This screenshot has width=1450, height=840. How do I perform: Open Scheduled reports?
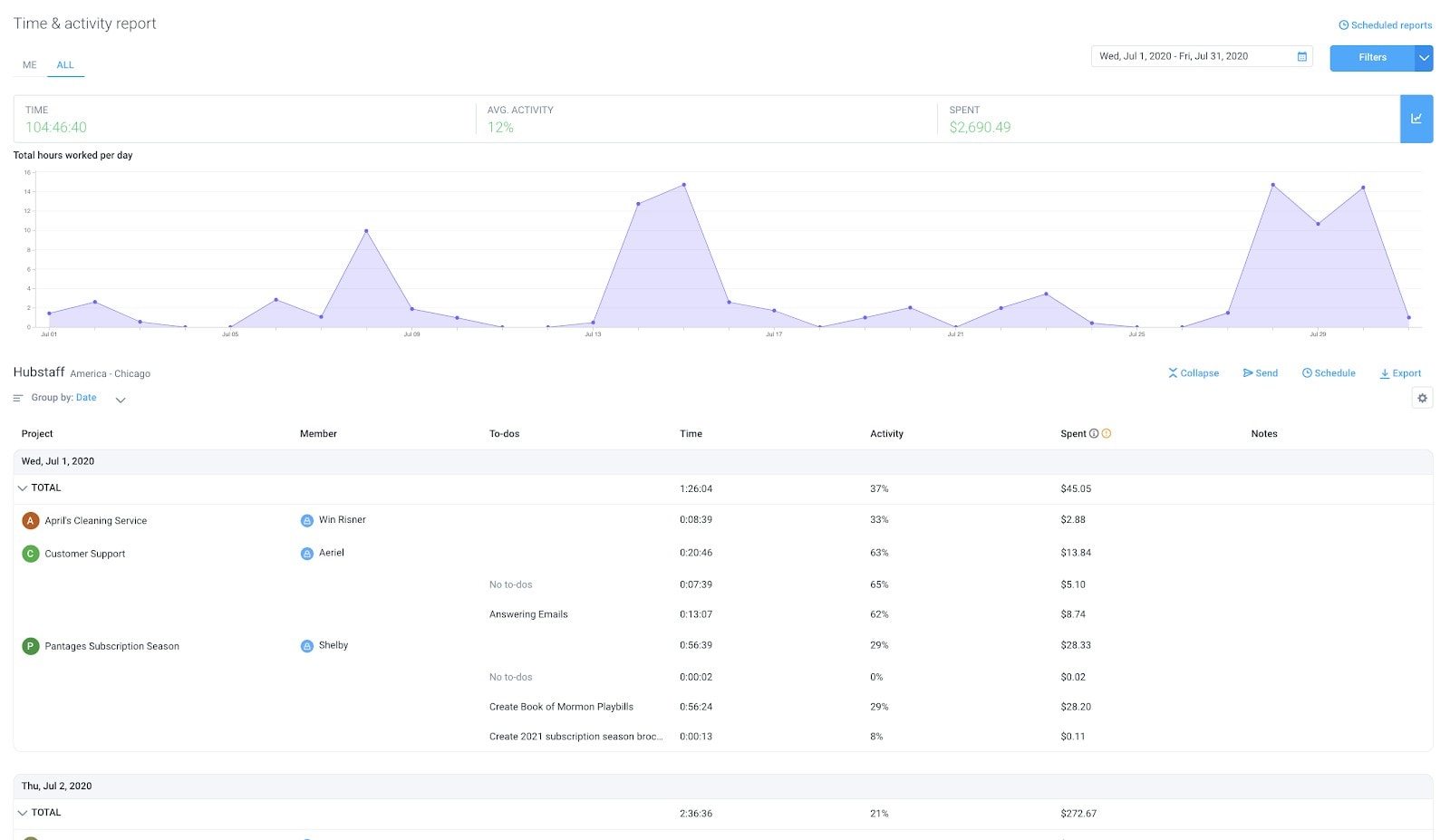click(1385, 25)
